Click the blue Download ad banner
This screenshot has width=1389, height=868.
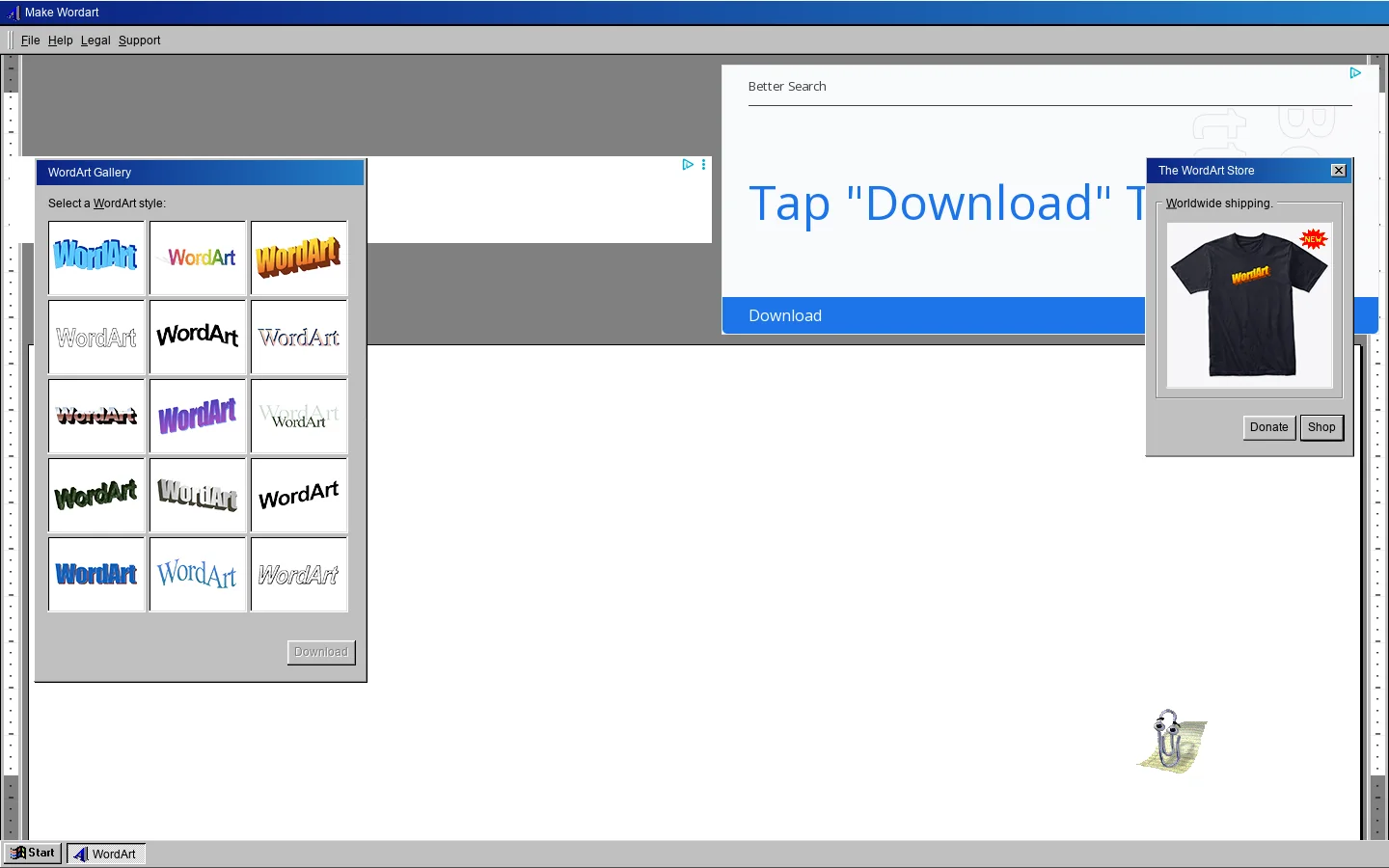click(934, 315)
